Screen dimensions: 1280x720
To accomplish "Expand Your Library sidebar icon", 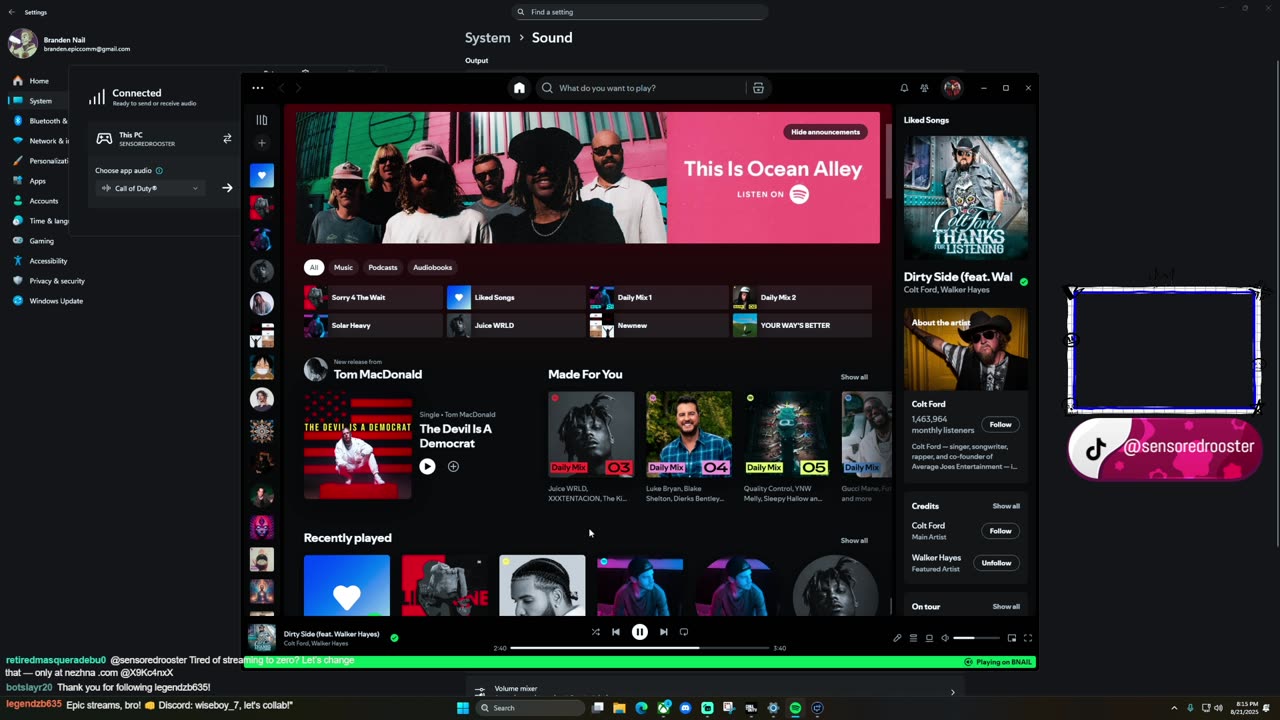I will 262,120.
